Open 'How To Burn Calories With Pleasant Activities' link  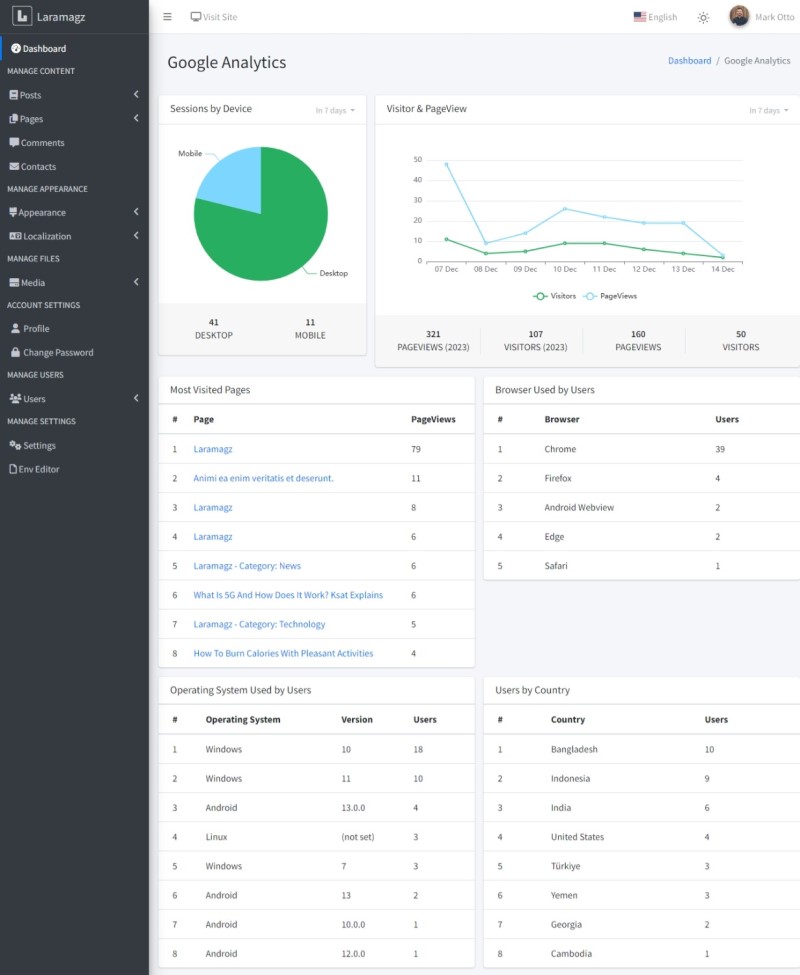click(x=283, y=654)
